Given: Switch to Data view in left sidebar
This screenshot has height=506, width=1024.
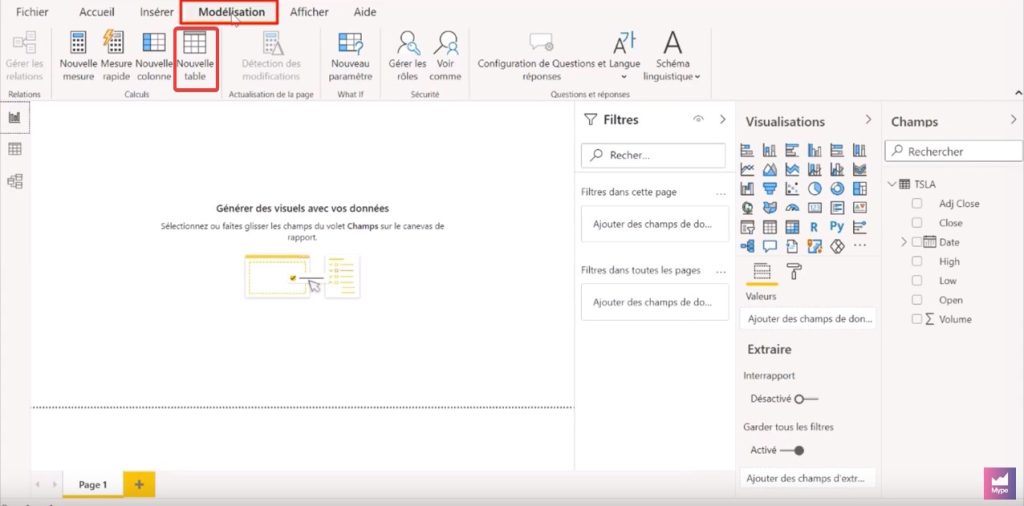Looking at the screenshot, I should coord(14,149).
